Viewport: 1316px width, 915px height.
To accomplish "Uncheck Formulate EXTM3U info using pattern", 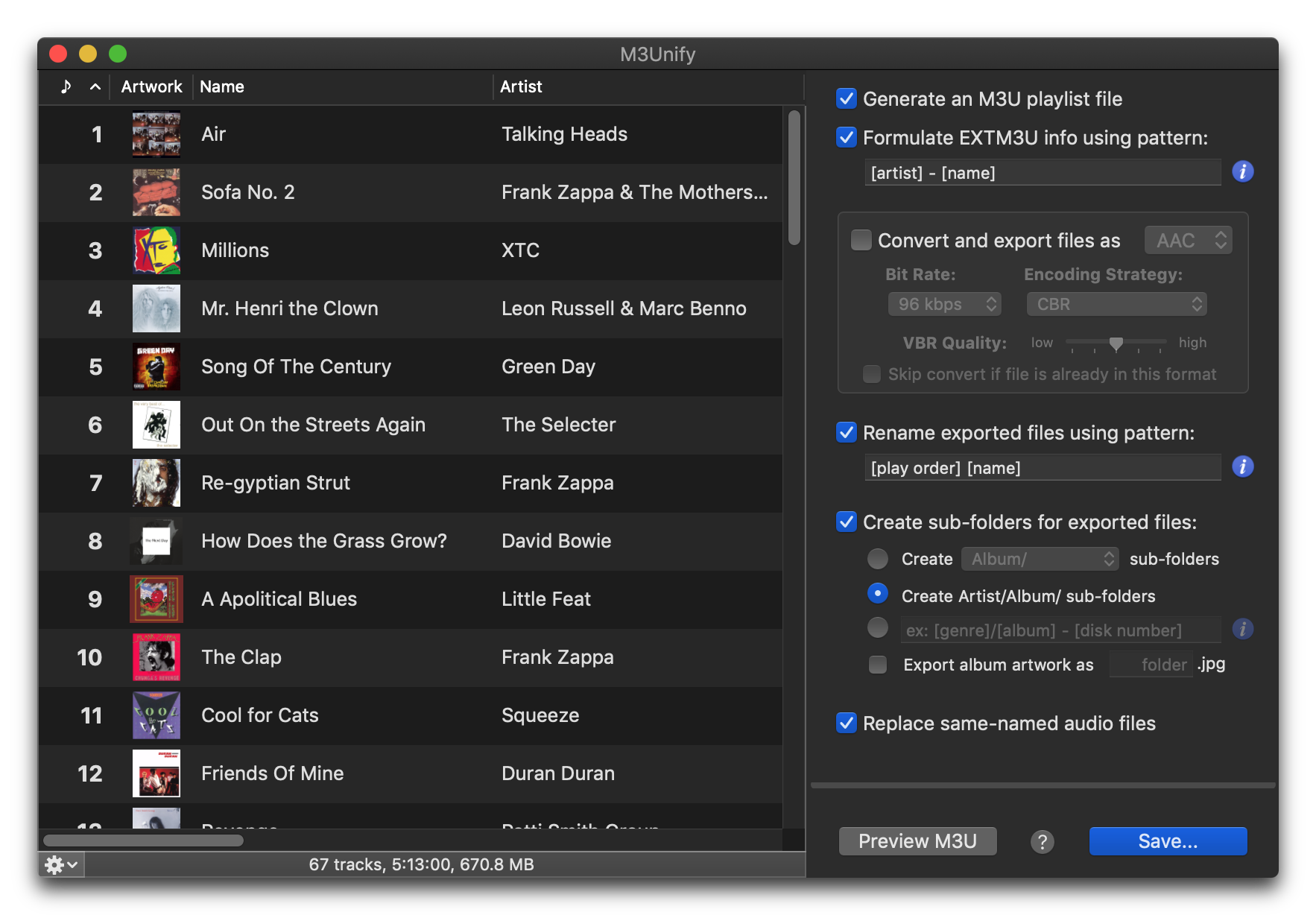I will pyautogui.click(x=847, y=137).
